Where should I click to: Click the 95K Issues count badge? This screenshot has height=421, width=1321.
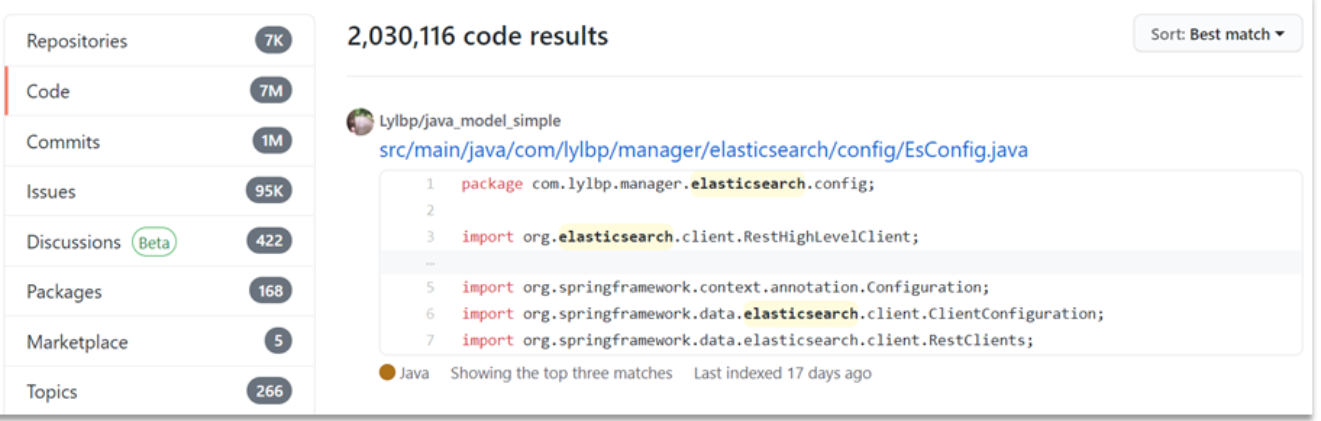[x=269, y=191]
